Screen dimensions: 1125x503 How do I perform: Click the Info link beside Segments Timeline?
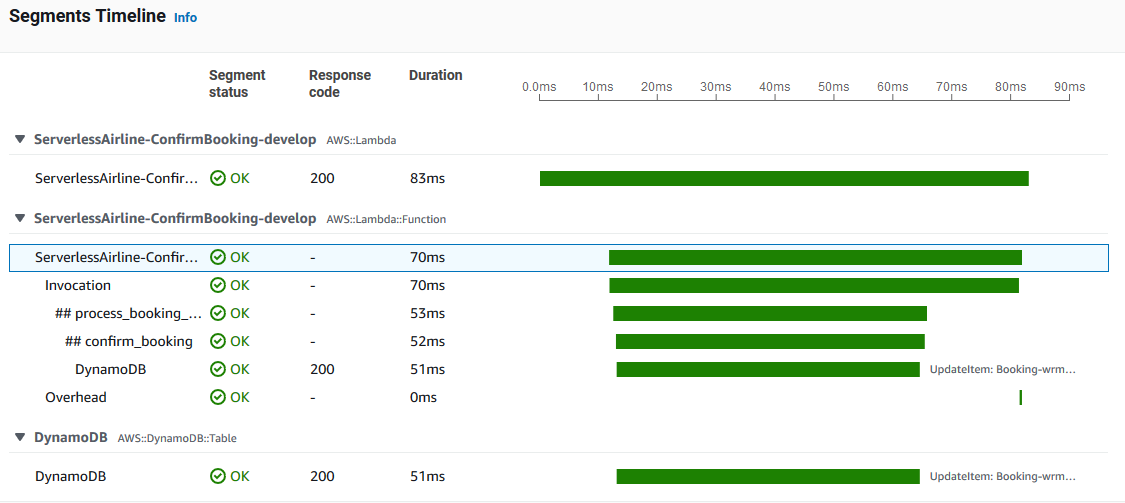click(x=186, y=18)
